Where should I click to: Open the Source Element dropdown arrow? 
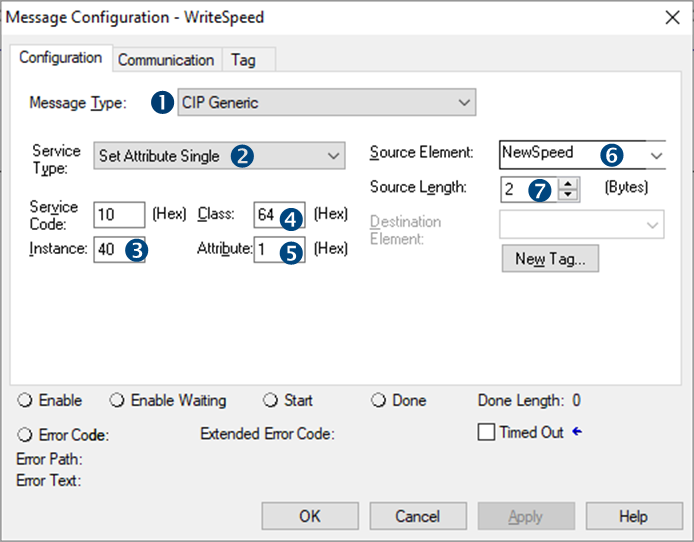pos(656,155)
